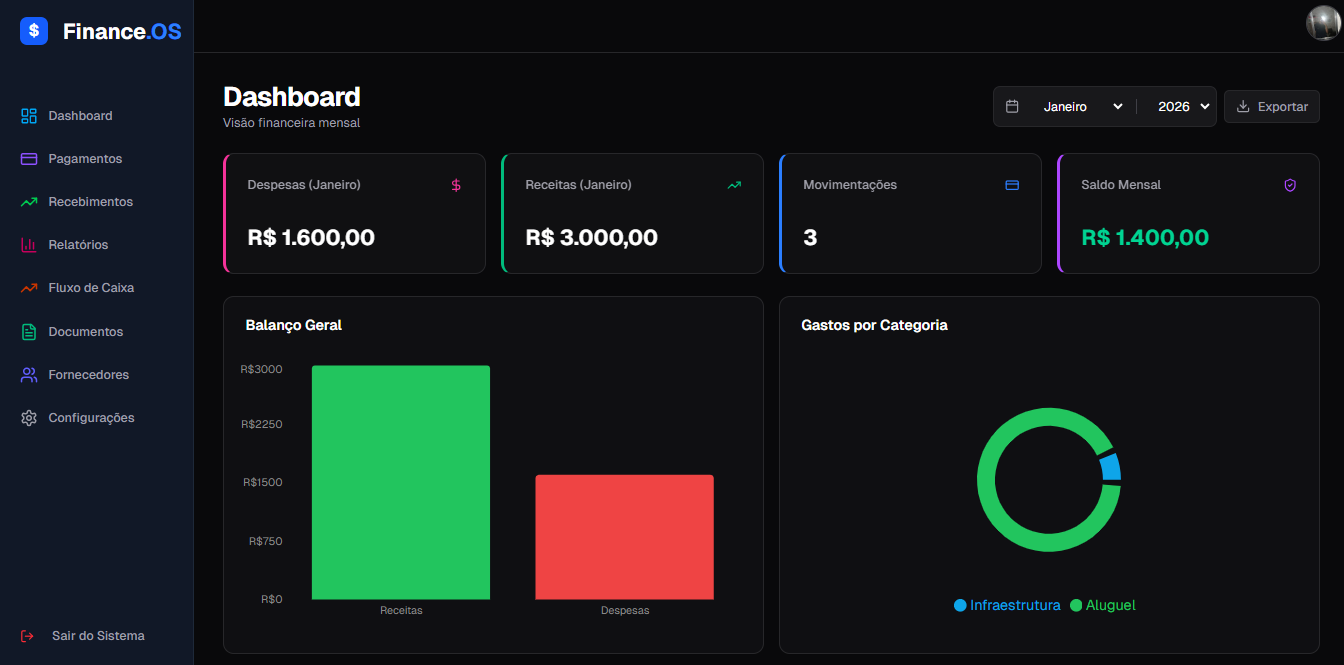Click the bar chart icon for Relatórios
The width and height of the screenshot is (1344, 665).
click(29, 245)
